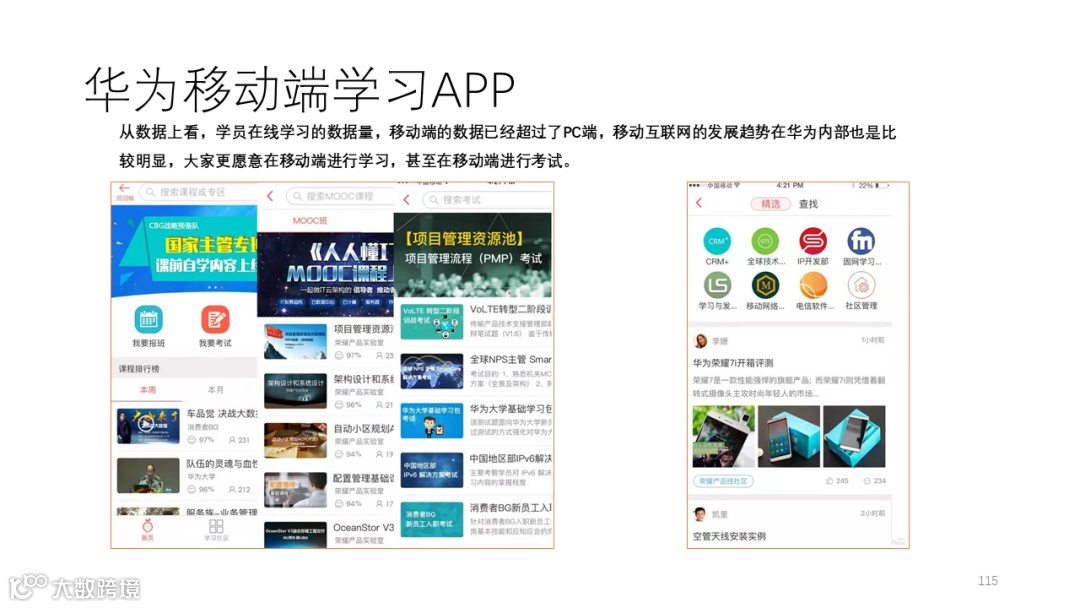1080x608 pixels.
Task: Click the 车品觉 决战大数 course title
Action: 221,414
